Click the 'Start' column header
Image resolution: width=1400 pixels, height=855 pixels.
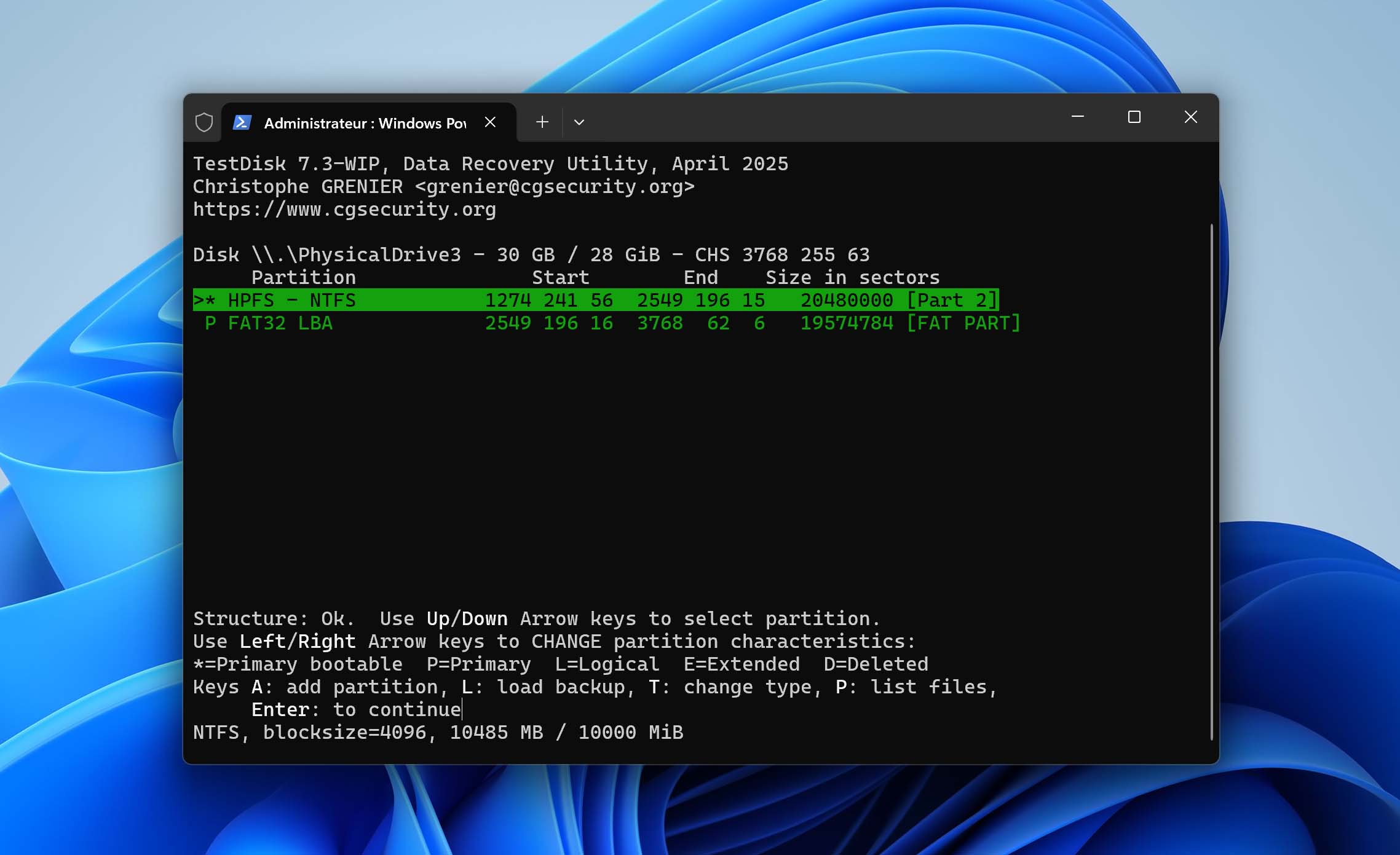tap(561, 277)
